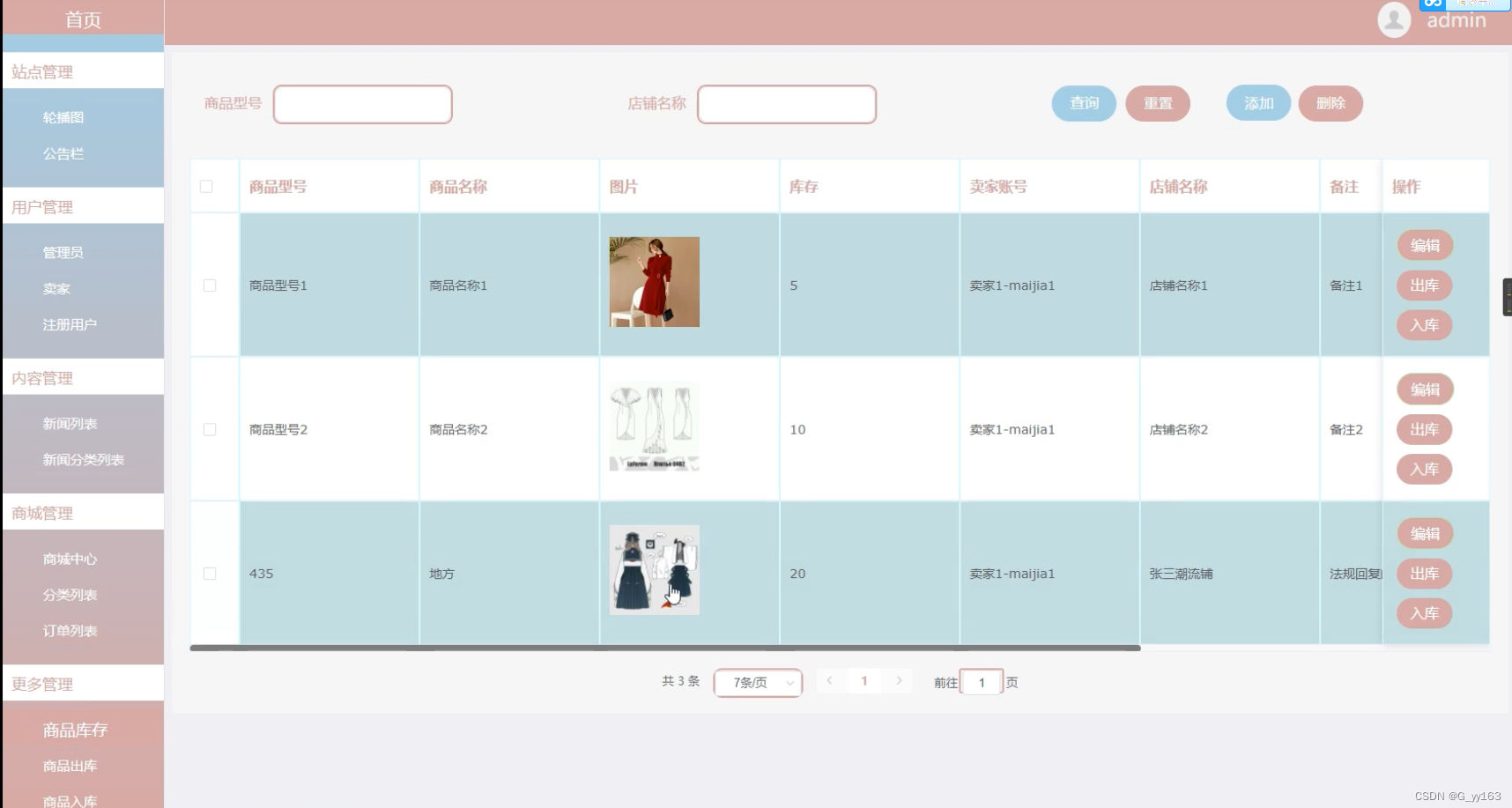1512x808 pixels.
Task: Focus the 商品型号 search input field
Action: coord(363,104)
